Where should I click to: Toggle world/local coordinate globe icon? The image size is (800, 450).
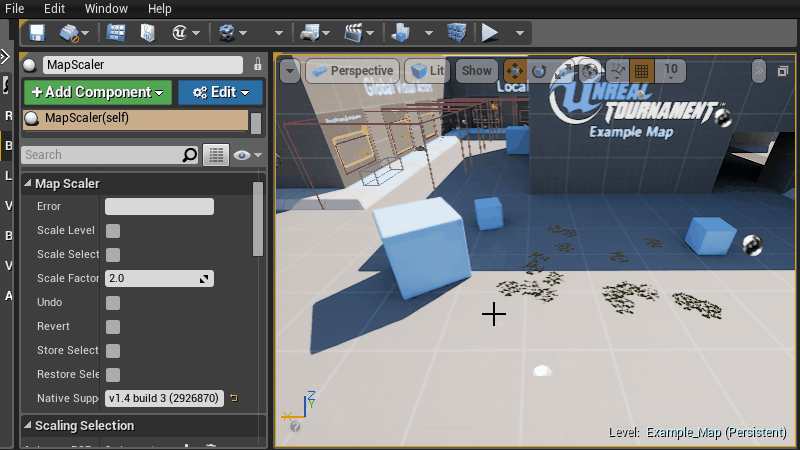[590, 71]
